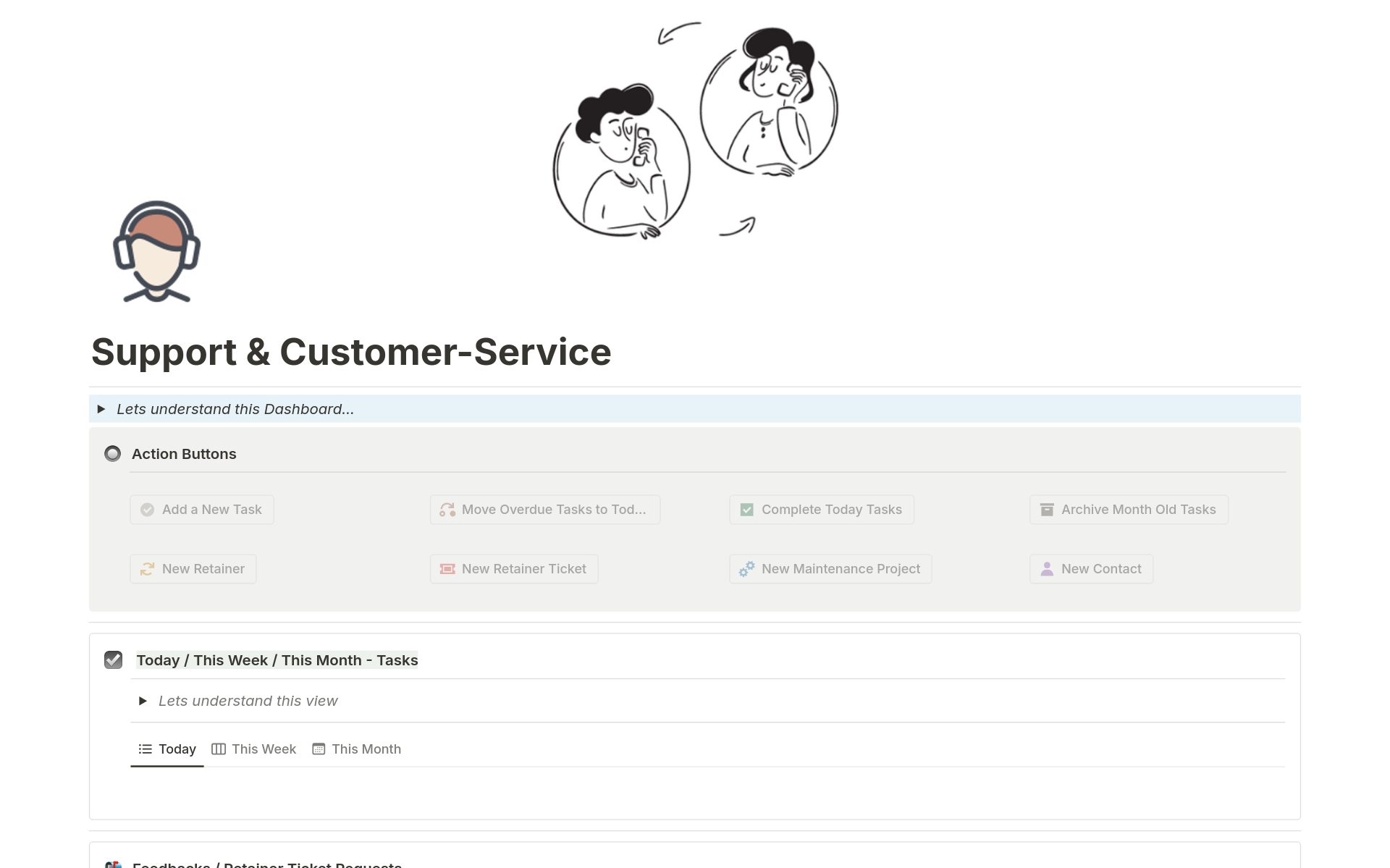
Task: Click the Move Overdue Tasks route icon
Action: (447, 510)
